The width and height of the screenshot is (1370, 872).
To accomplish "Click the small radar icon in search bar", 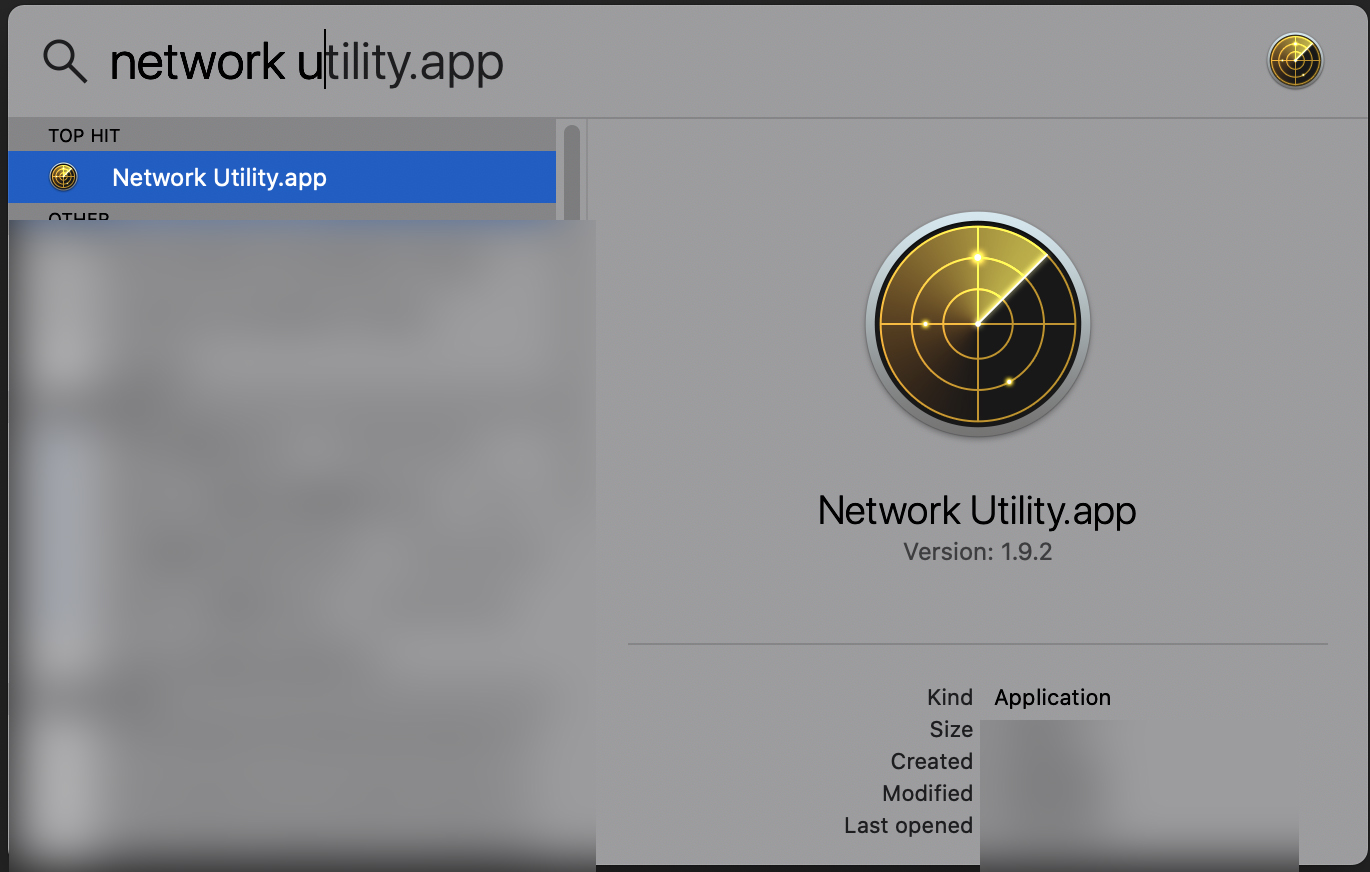I will [1295, 61].
